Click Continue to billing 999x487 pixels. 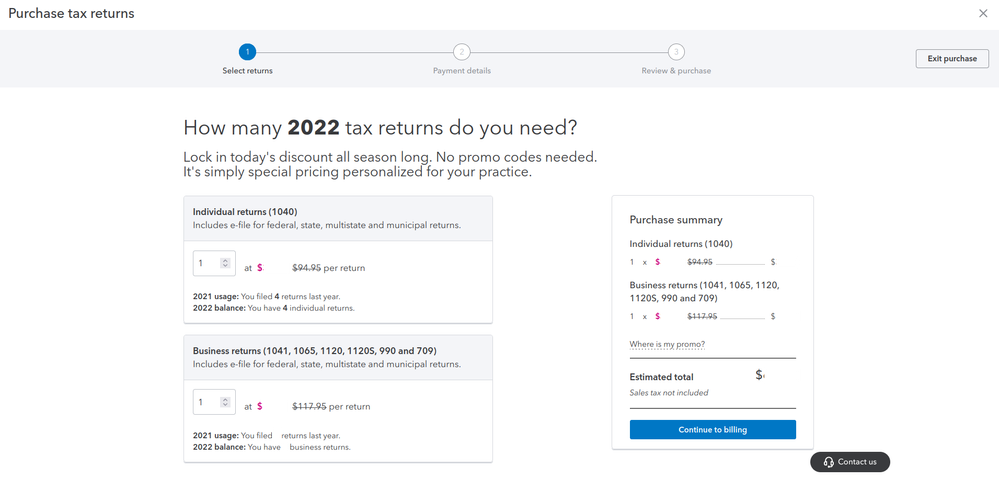pyautogui.click(x=712, y=430)
